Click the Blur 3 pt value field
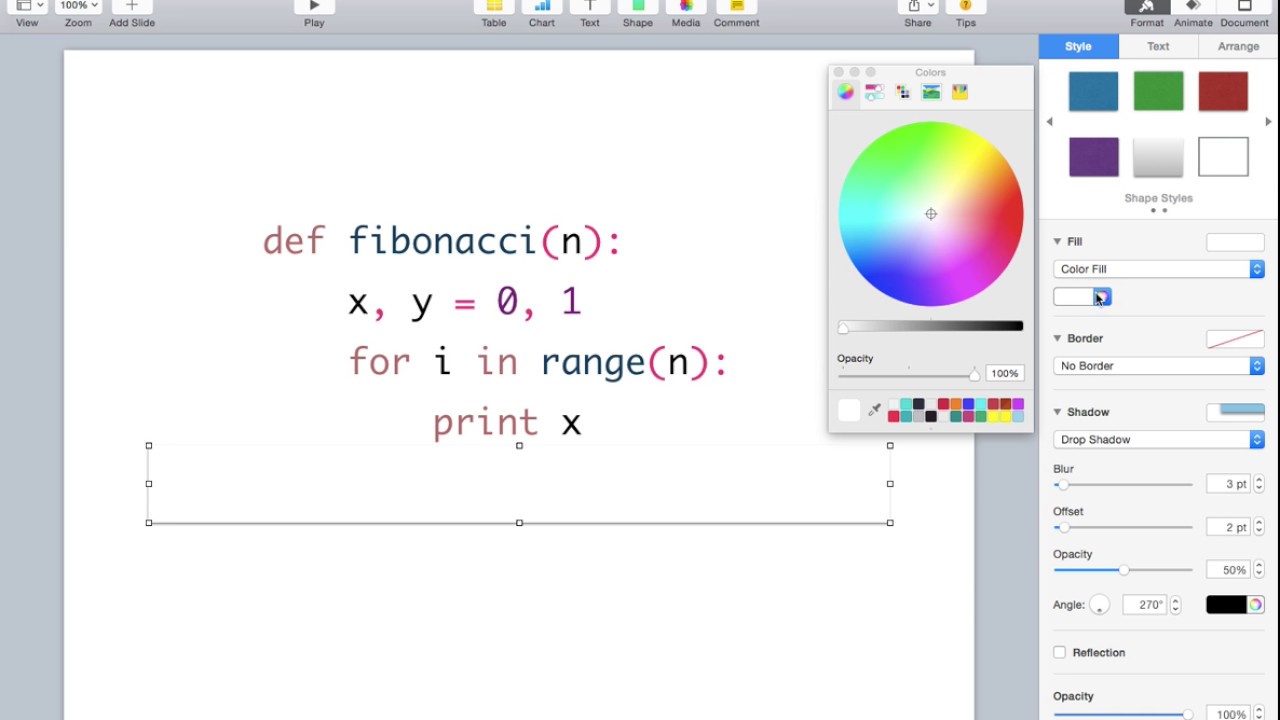Viewport: 1280px width, 720px height. coord(1227,484)
